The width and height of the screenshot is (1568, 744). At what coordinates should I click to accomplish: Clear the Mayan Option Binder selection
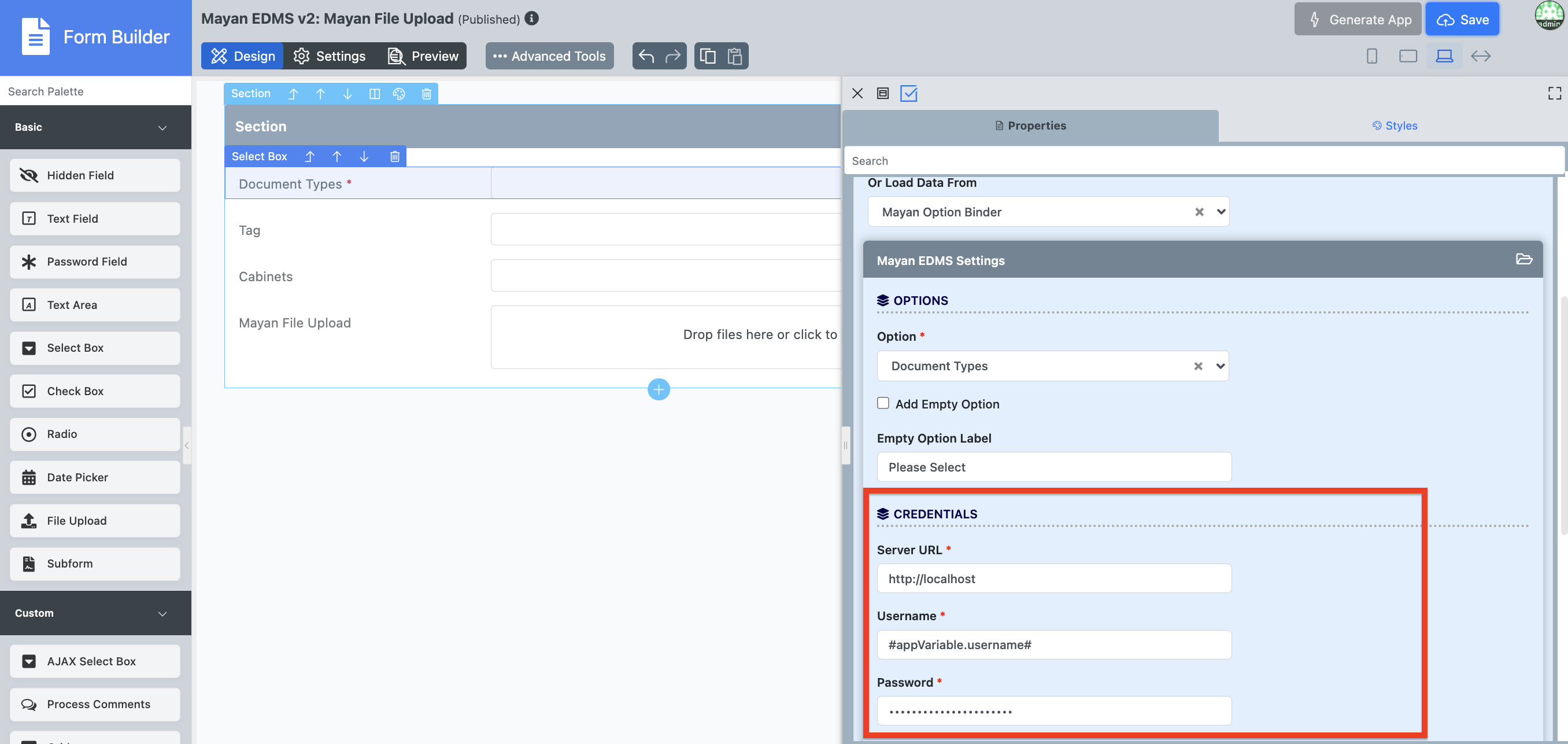1199,212
